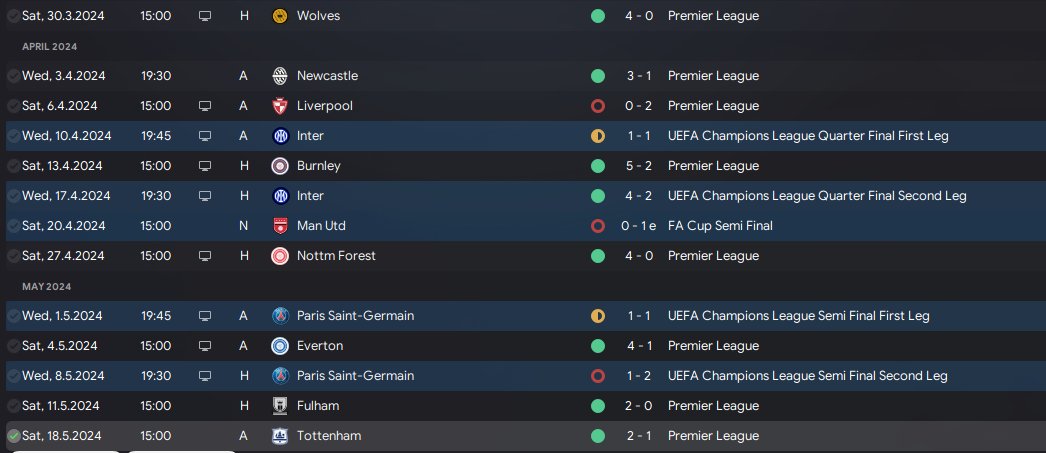This screenshot has height=453, width=1046.
Task: Toggle checkmark beside Wed 10.4.2024 Inter fixture
Action: pos(13,136)
